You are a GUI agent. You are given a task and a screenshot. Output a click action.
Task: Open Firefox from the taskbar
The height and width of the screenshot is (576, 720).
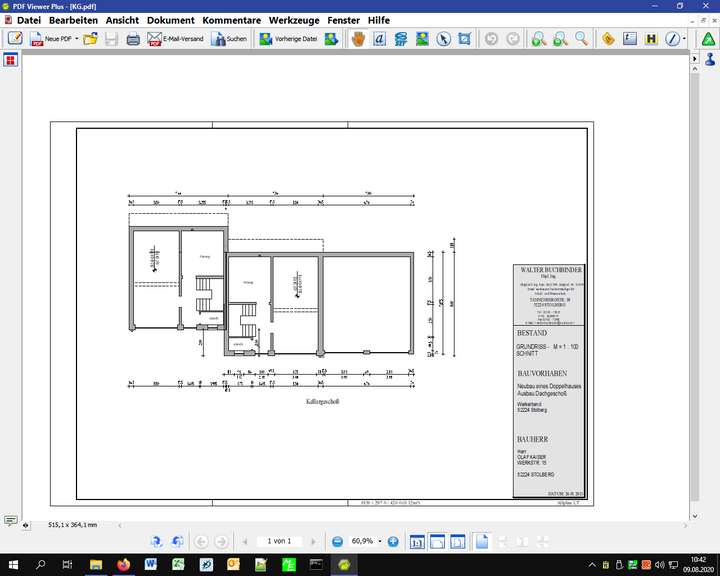124,565
